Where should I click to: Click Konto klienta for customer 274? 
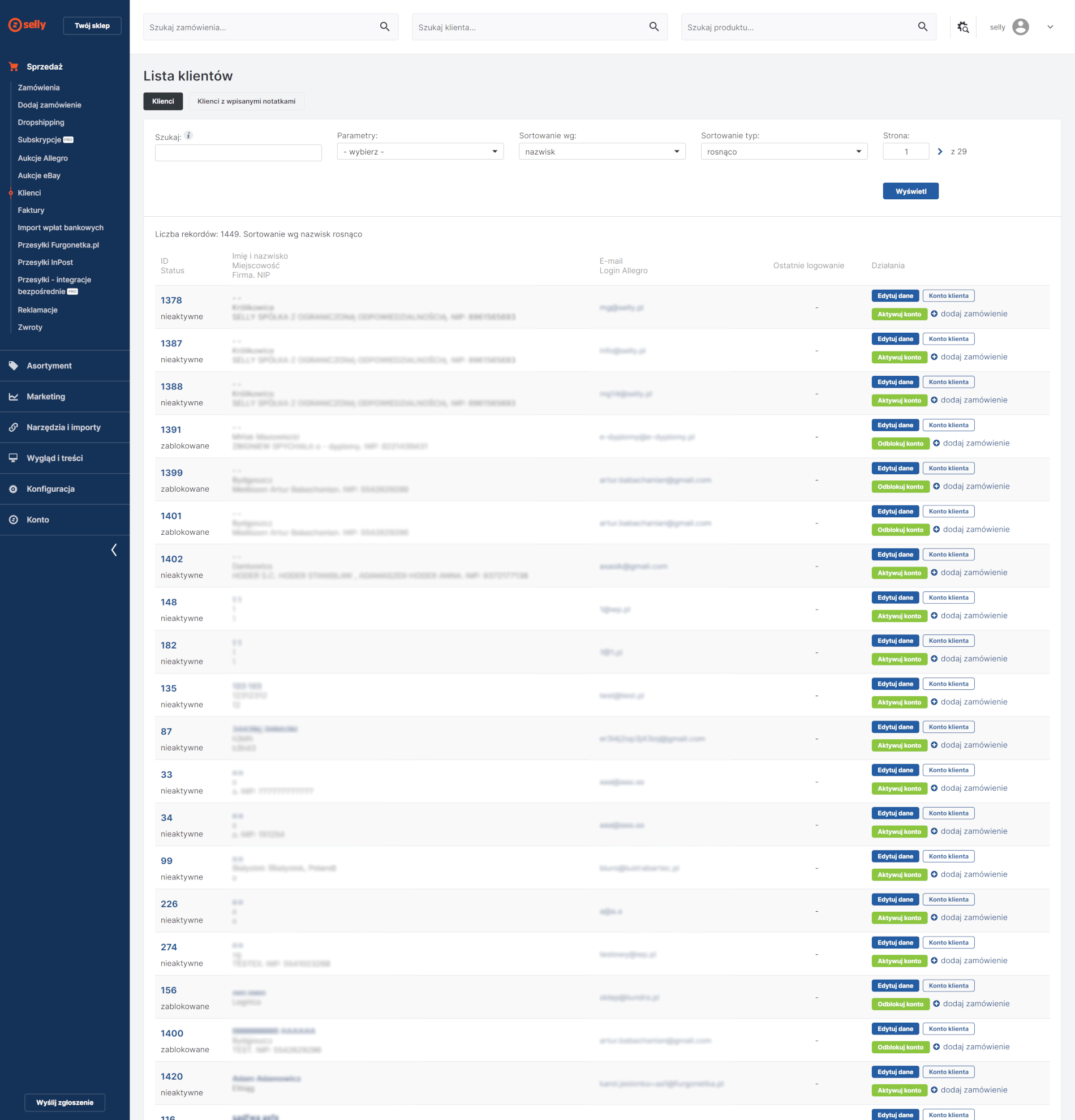pos(948,942)
